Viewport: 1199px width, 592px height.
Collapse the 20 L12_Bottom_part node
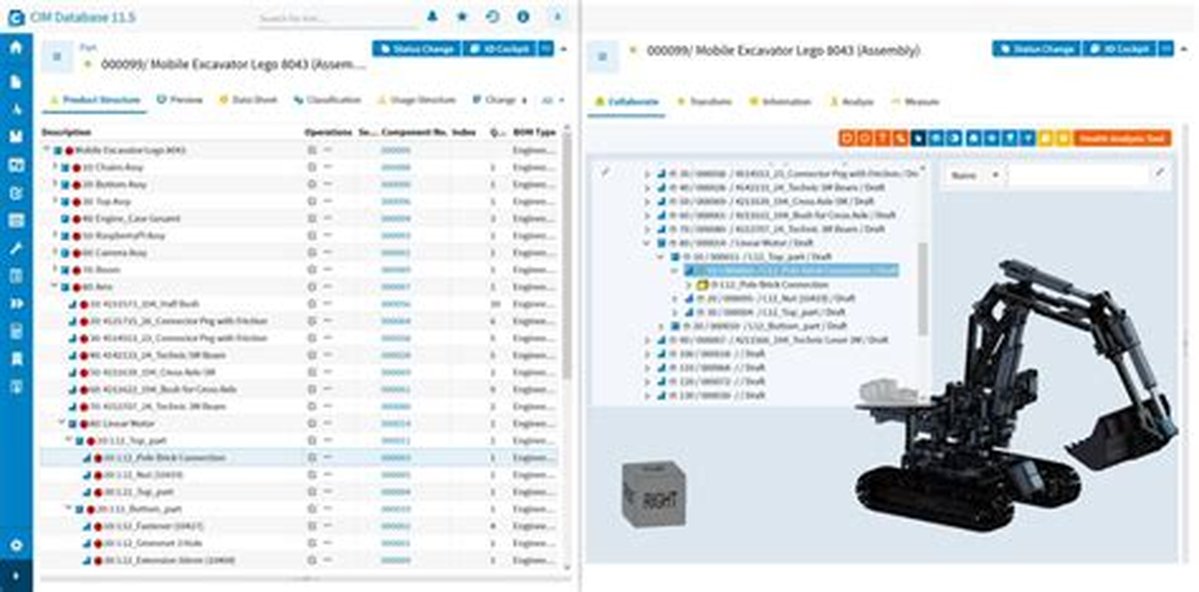click(68, 508)
